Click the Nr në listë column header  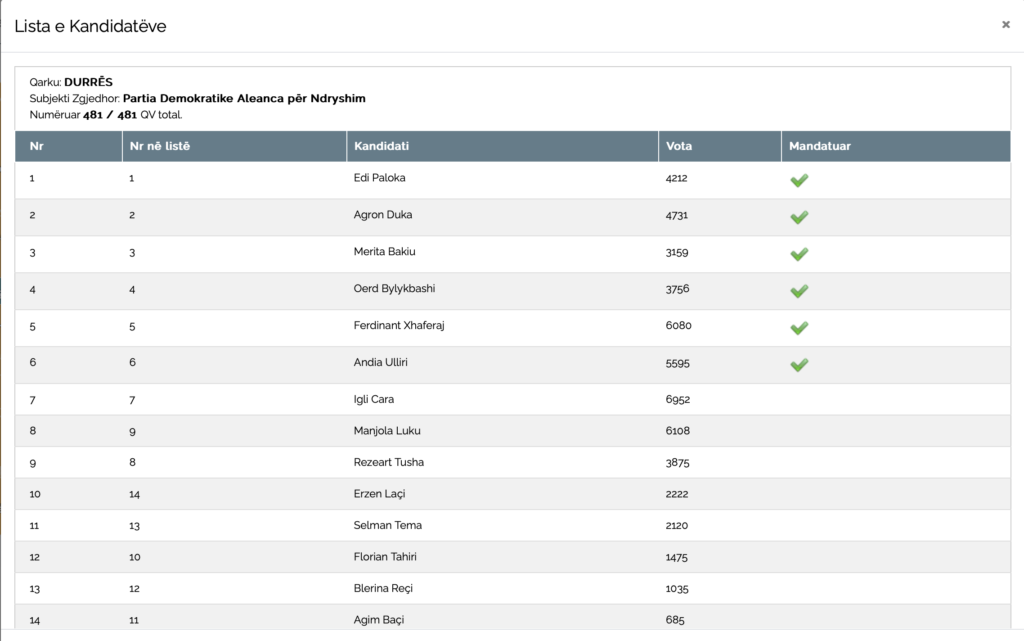[x=159, y=146]
